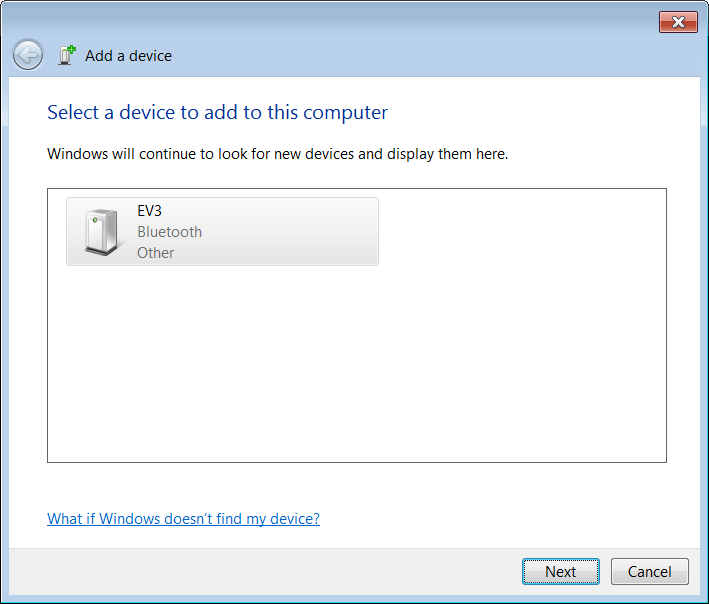Select the EV3 device name label
The width and height of the screenshot is (709, 604).
coord(149,211)
